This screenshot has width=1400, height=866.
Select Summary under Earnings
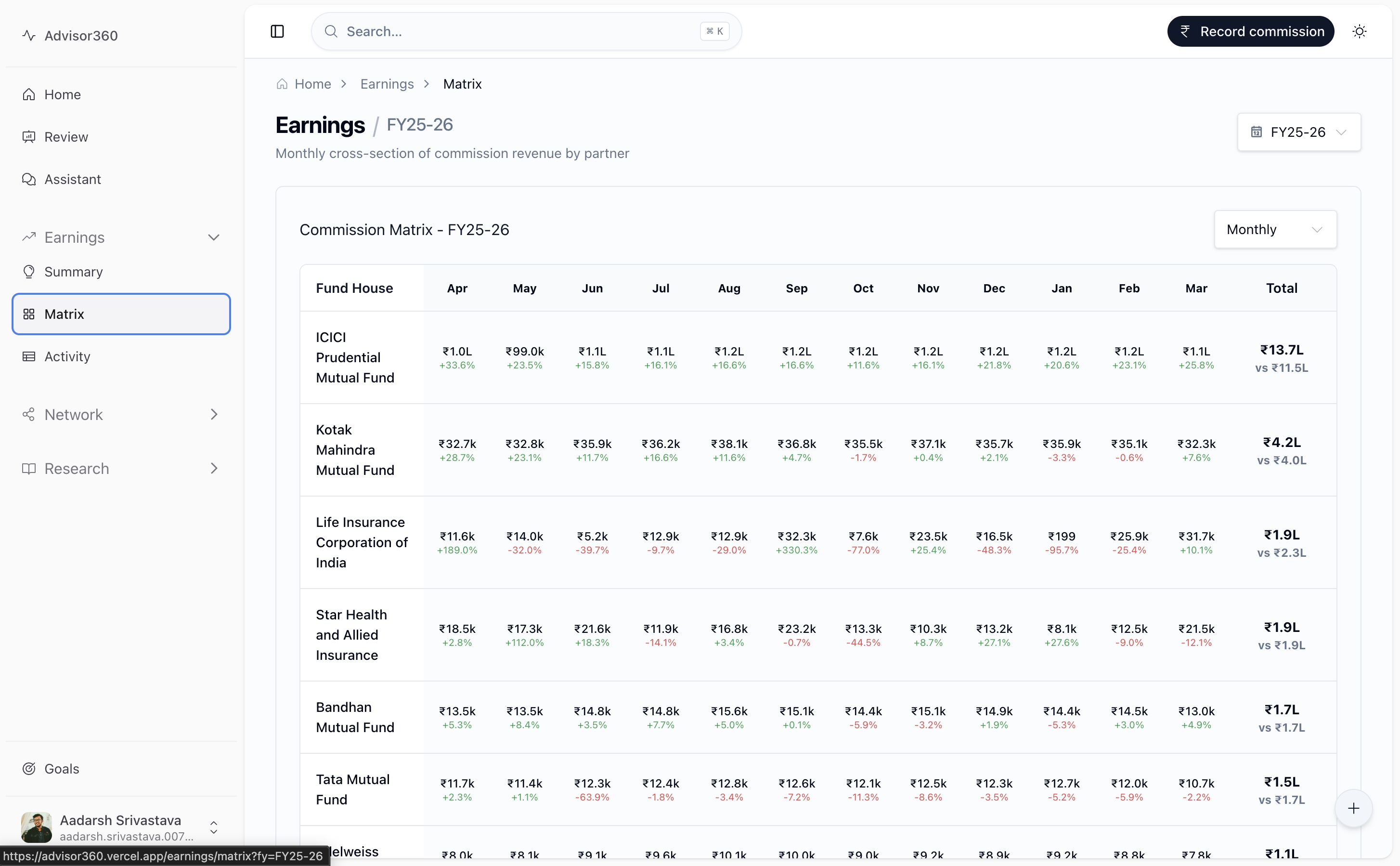point(121,272)
